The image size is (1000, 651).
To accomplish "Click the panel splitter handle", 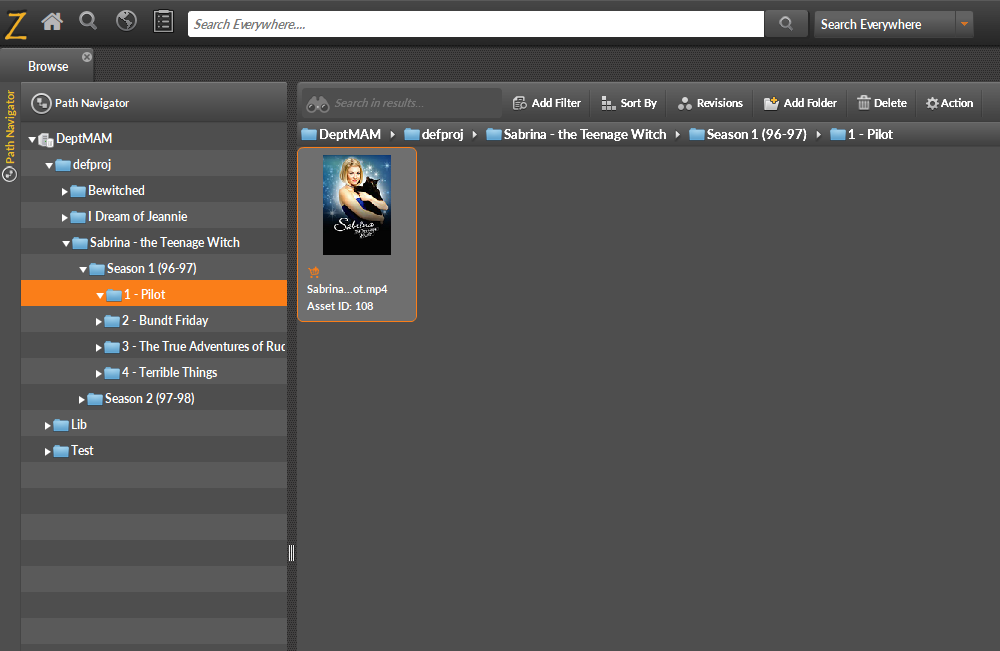I will [x=291, y=553].
